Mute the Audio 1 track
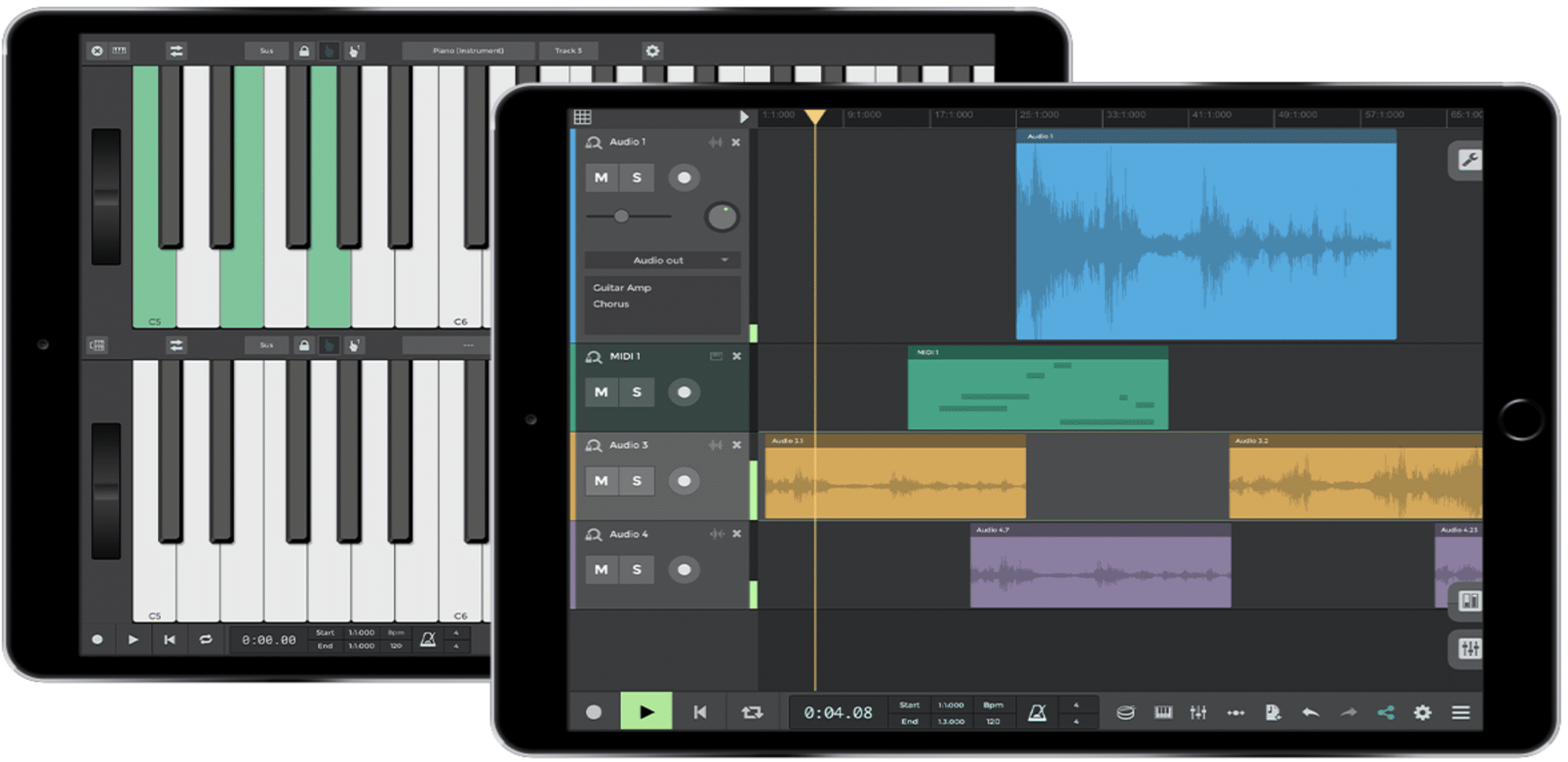 coord(601,178)
